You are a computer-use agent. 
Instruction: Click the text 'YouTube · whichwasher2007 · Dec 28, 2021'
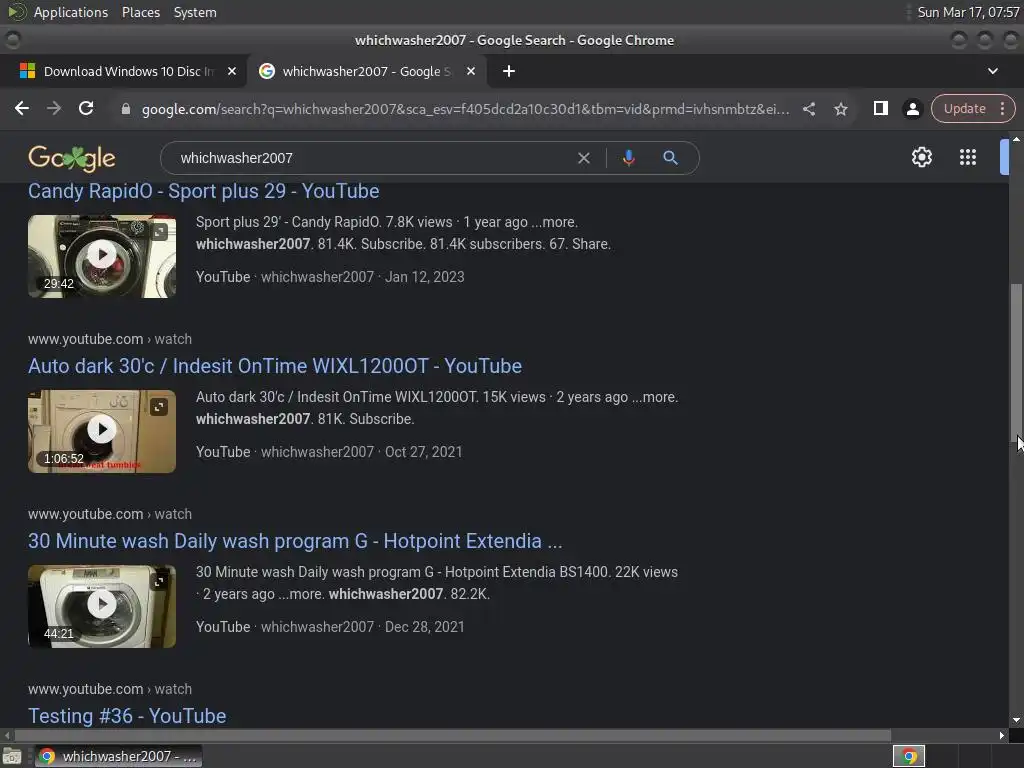[330, 627]
